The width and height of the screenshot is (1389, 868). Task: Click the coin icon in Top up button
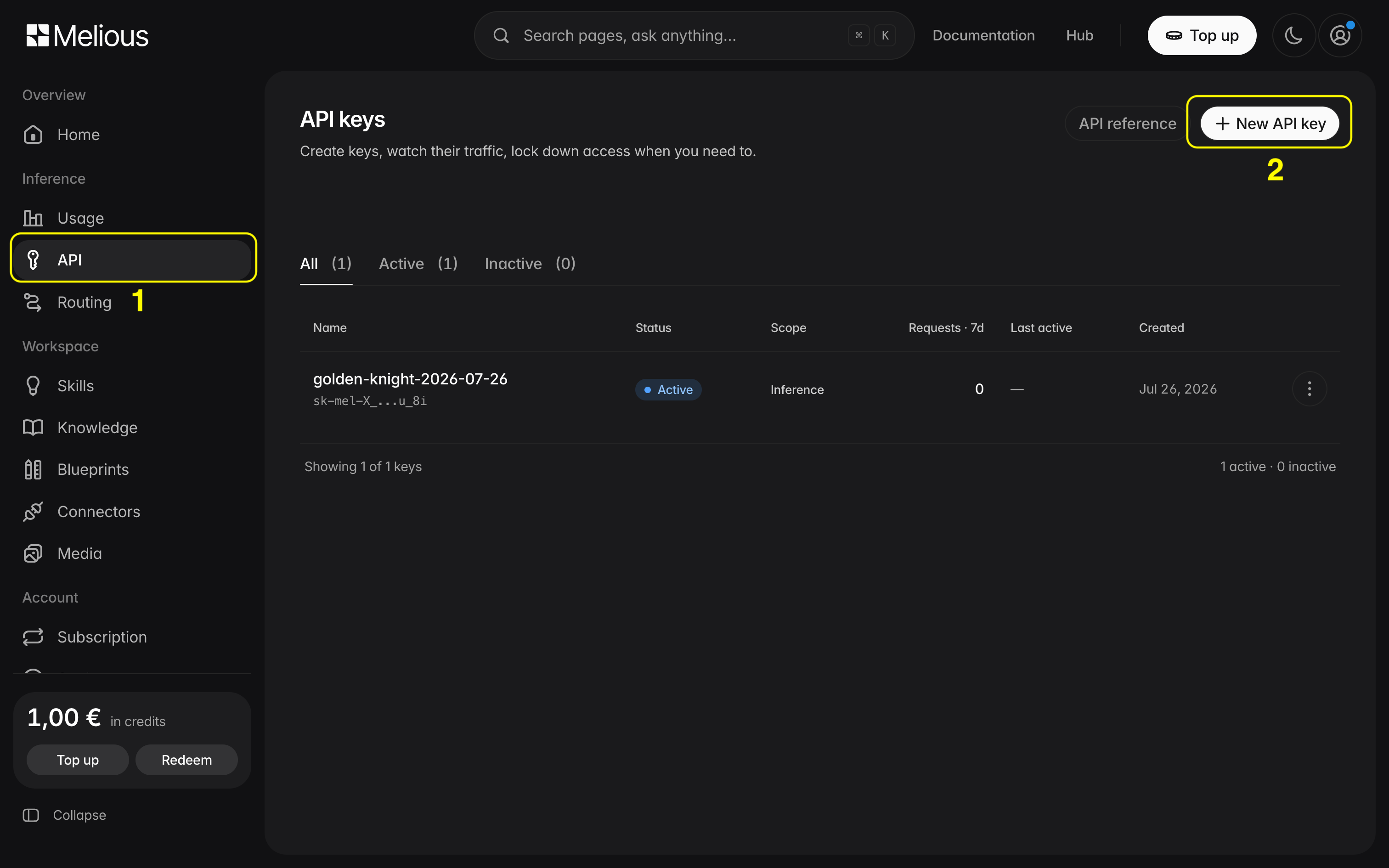coord(1174,36)
